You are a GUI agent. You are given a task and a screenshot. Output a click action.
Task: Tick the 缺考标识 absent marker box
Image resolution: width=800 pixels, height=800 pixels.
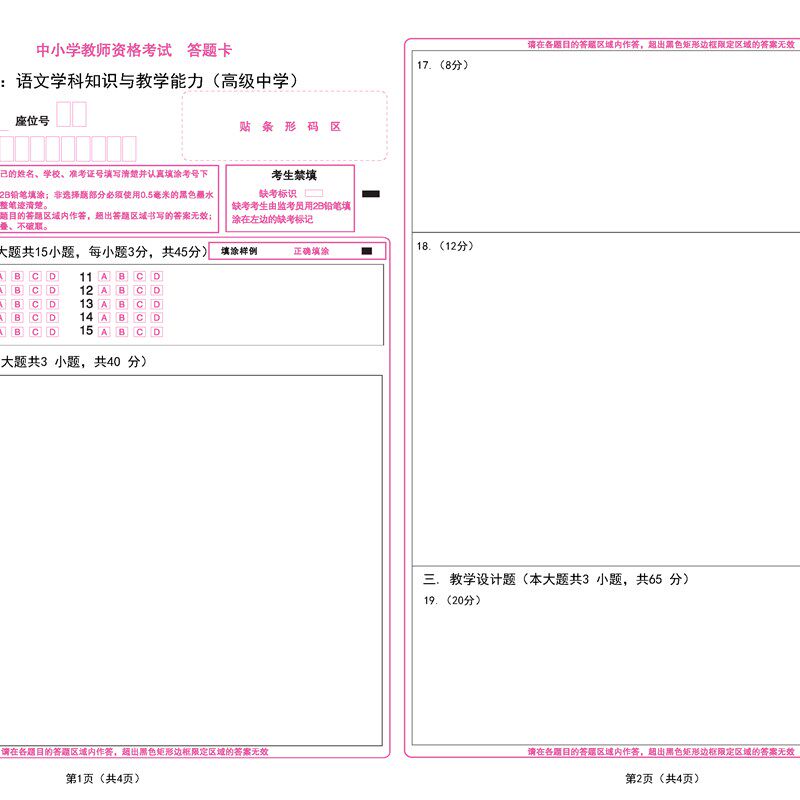click(x=314, y=193)
